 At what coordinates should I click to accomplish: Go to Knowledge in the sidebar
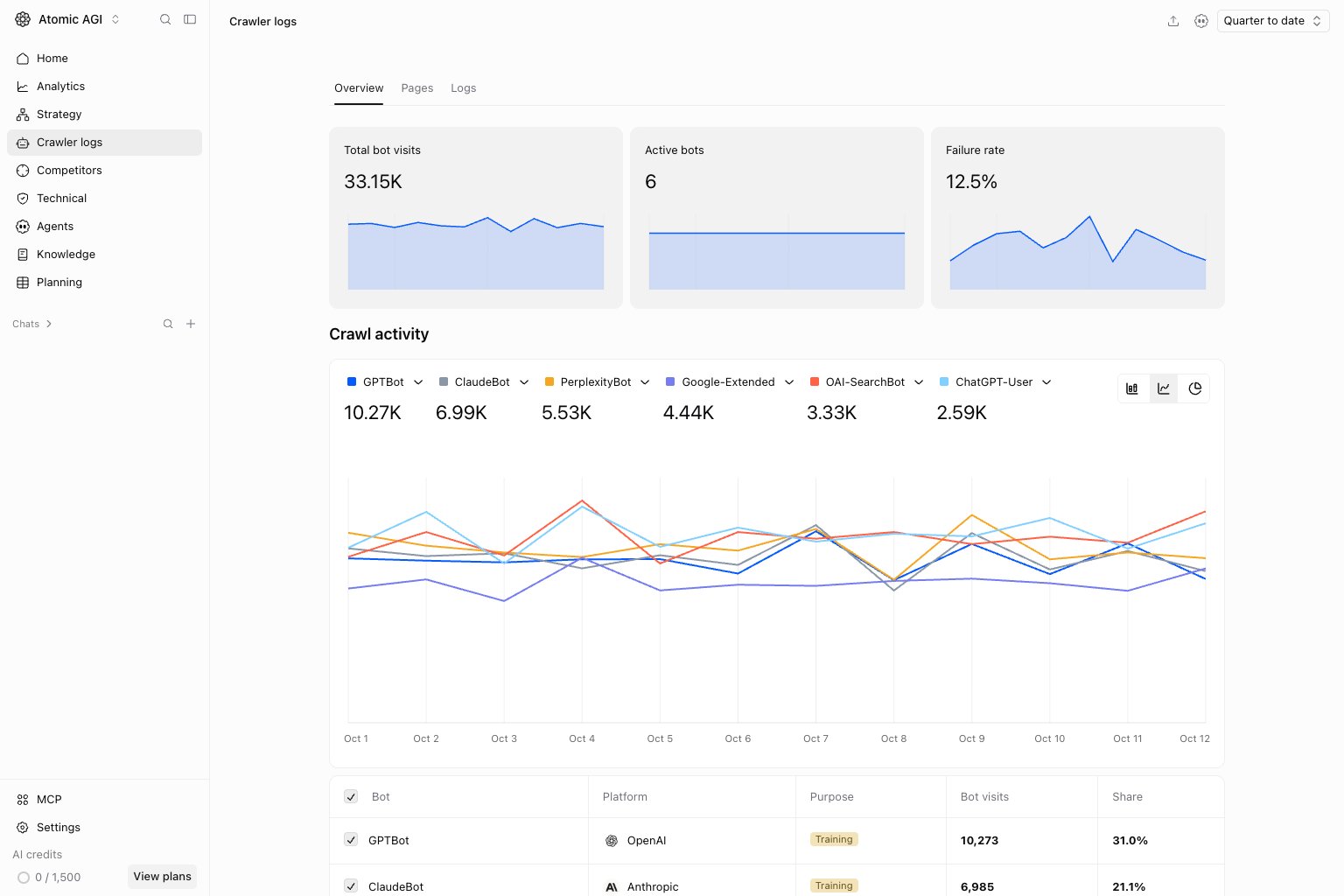(x=104, y=255)
